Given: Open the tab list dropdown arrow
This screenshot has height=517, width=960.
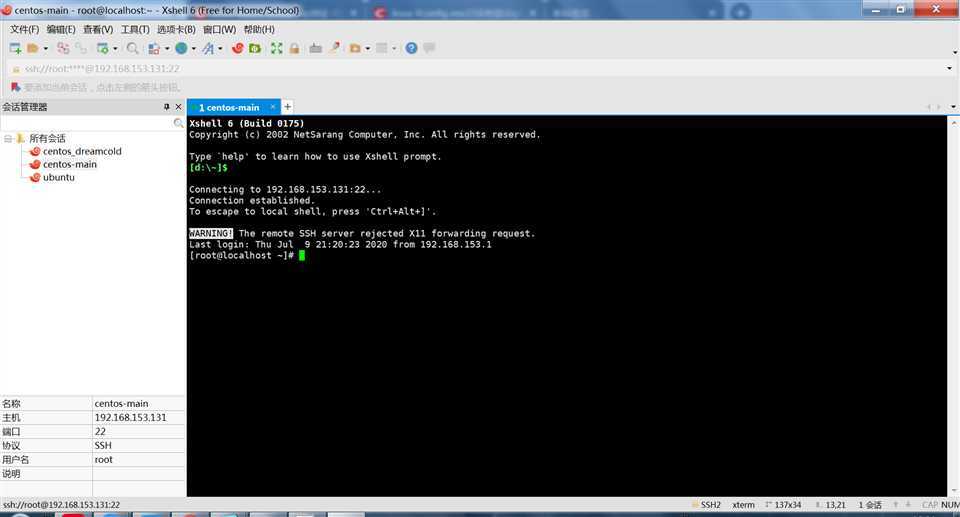Looking at the screenshot, I should [953, 107].
